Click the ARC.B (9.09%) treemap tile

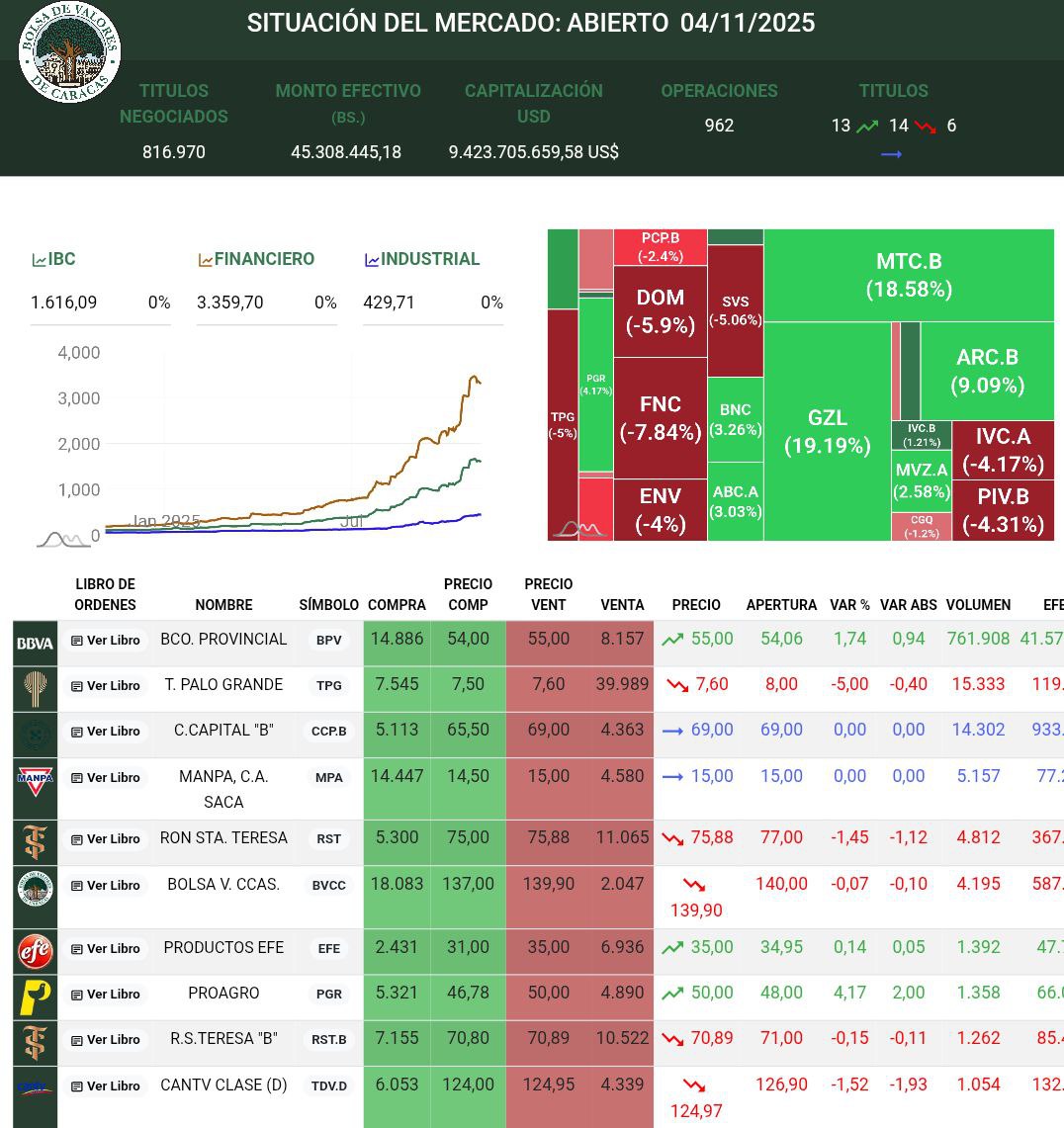987,371
